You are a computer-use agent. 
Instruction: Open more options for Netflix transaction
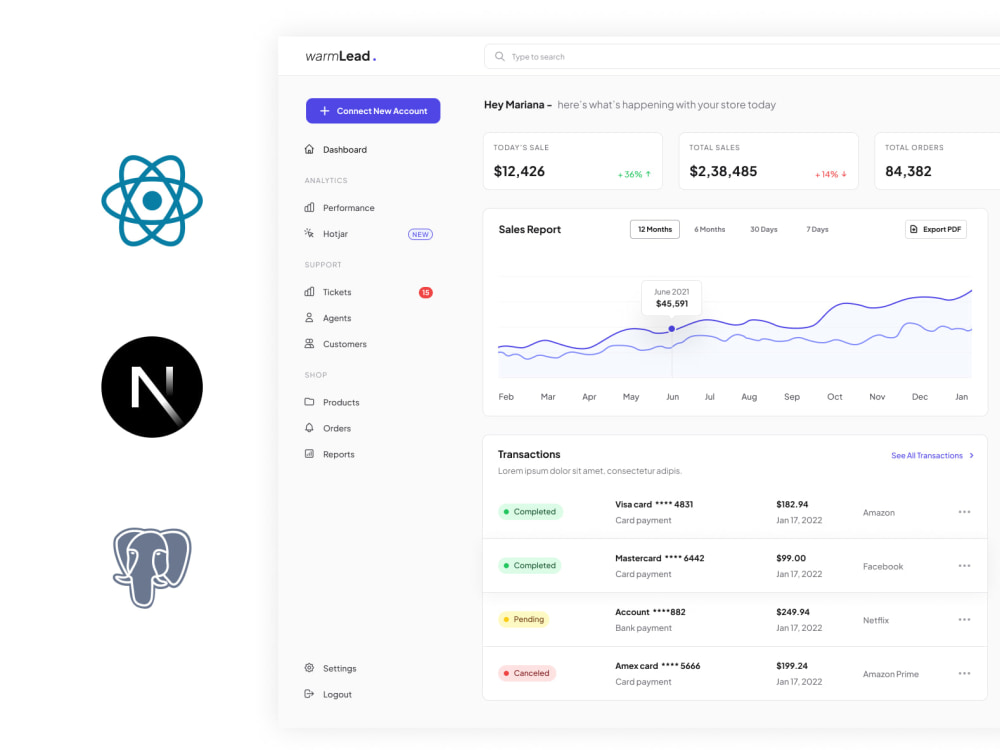[x=964, y=620]
